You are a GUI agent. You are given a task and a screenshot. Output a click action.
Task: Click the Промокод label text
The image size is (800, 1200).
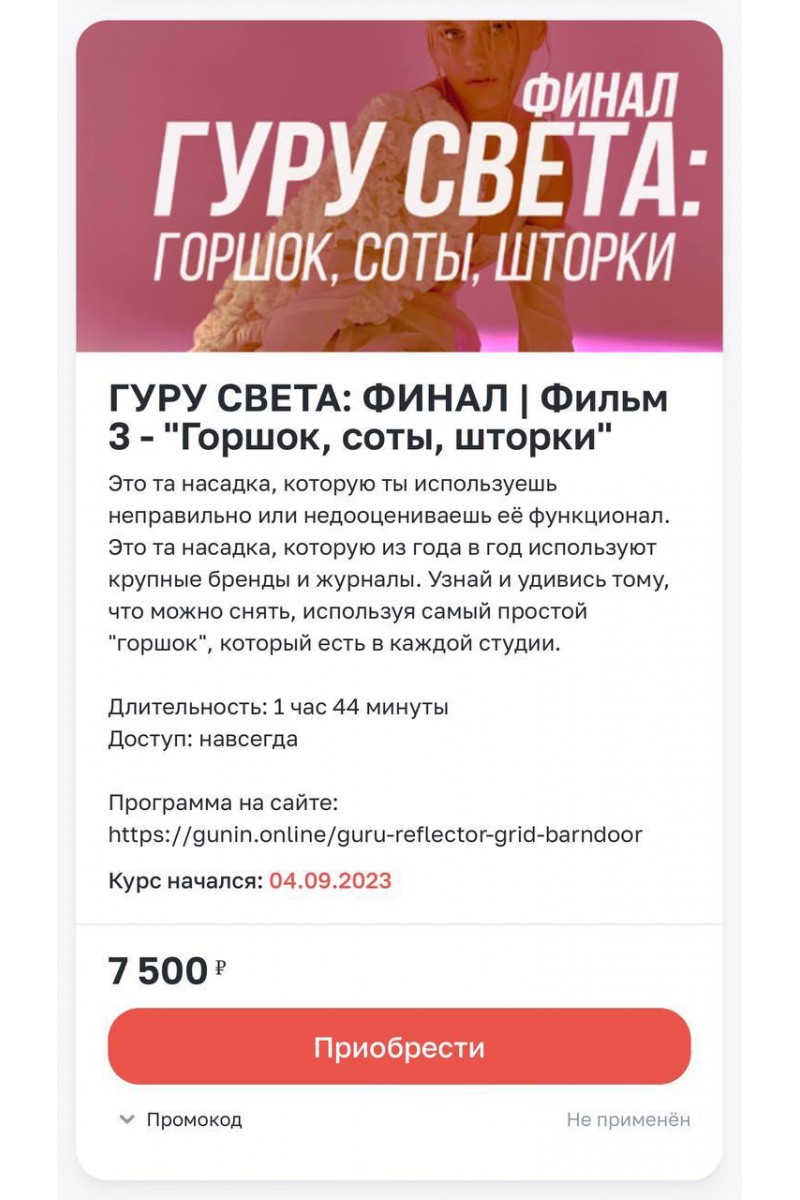click(194, 1119)
